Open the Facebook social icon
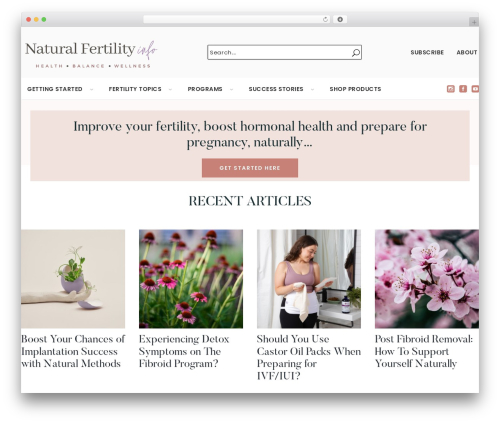 pyautogui.click(x=463, y=89)
